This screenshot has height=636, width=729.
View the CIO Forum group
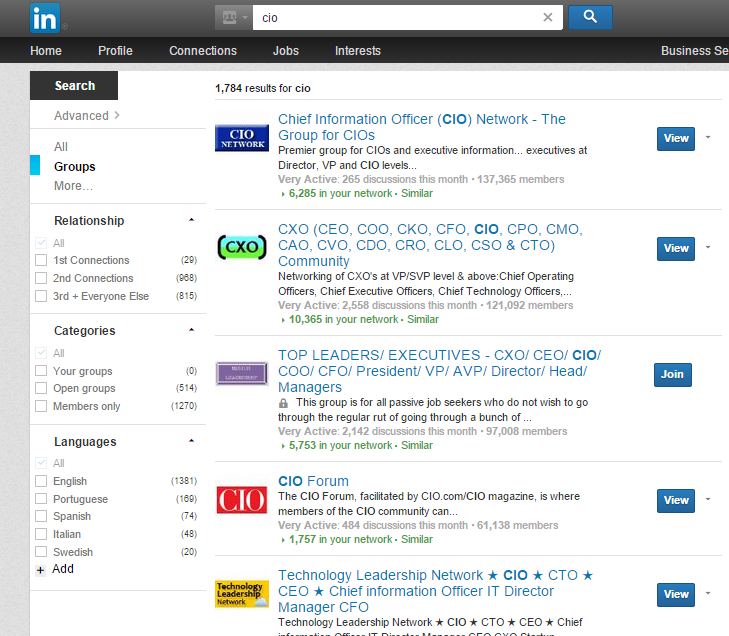(x=676, y=500)
